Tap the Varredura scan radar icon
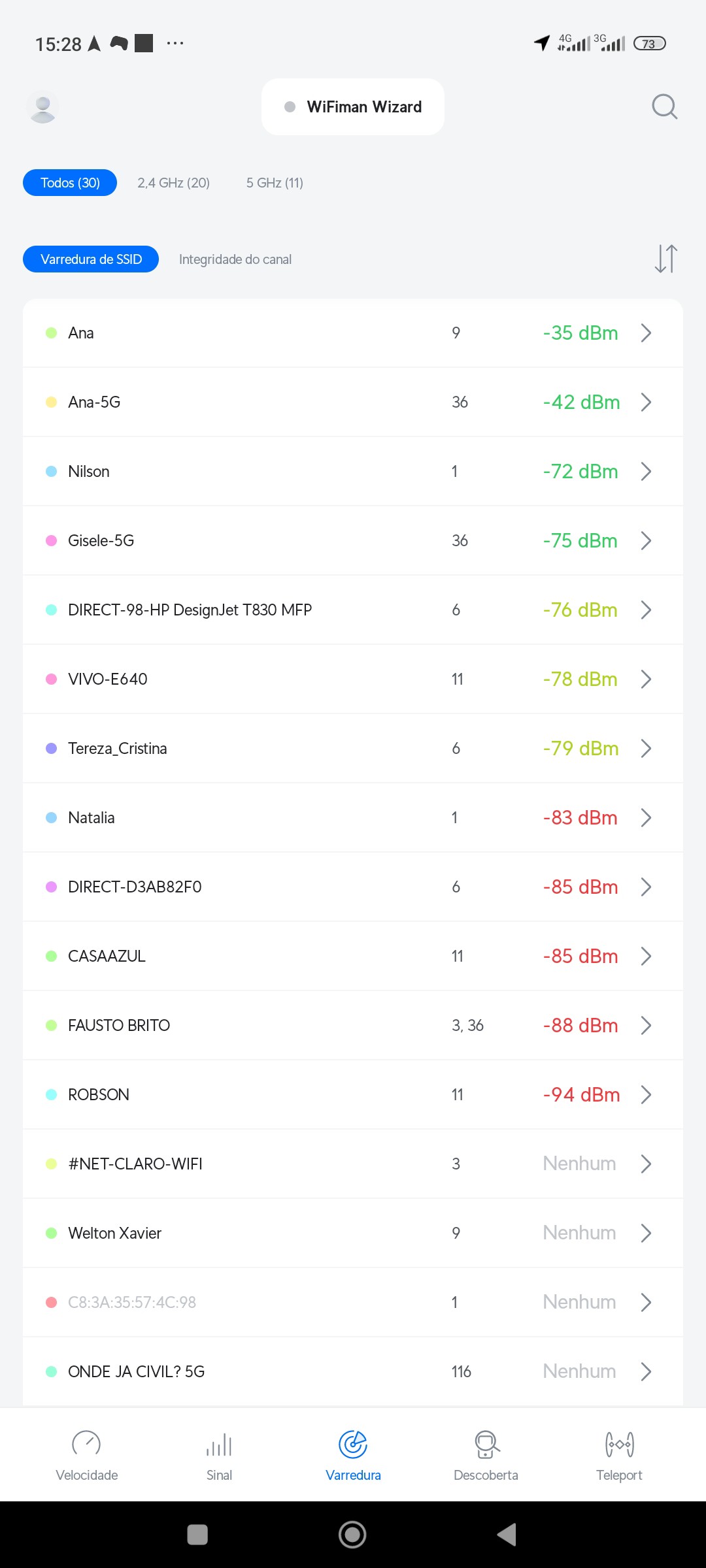The height and width of the screenshot is (1568, 706). point(353,1444)
